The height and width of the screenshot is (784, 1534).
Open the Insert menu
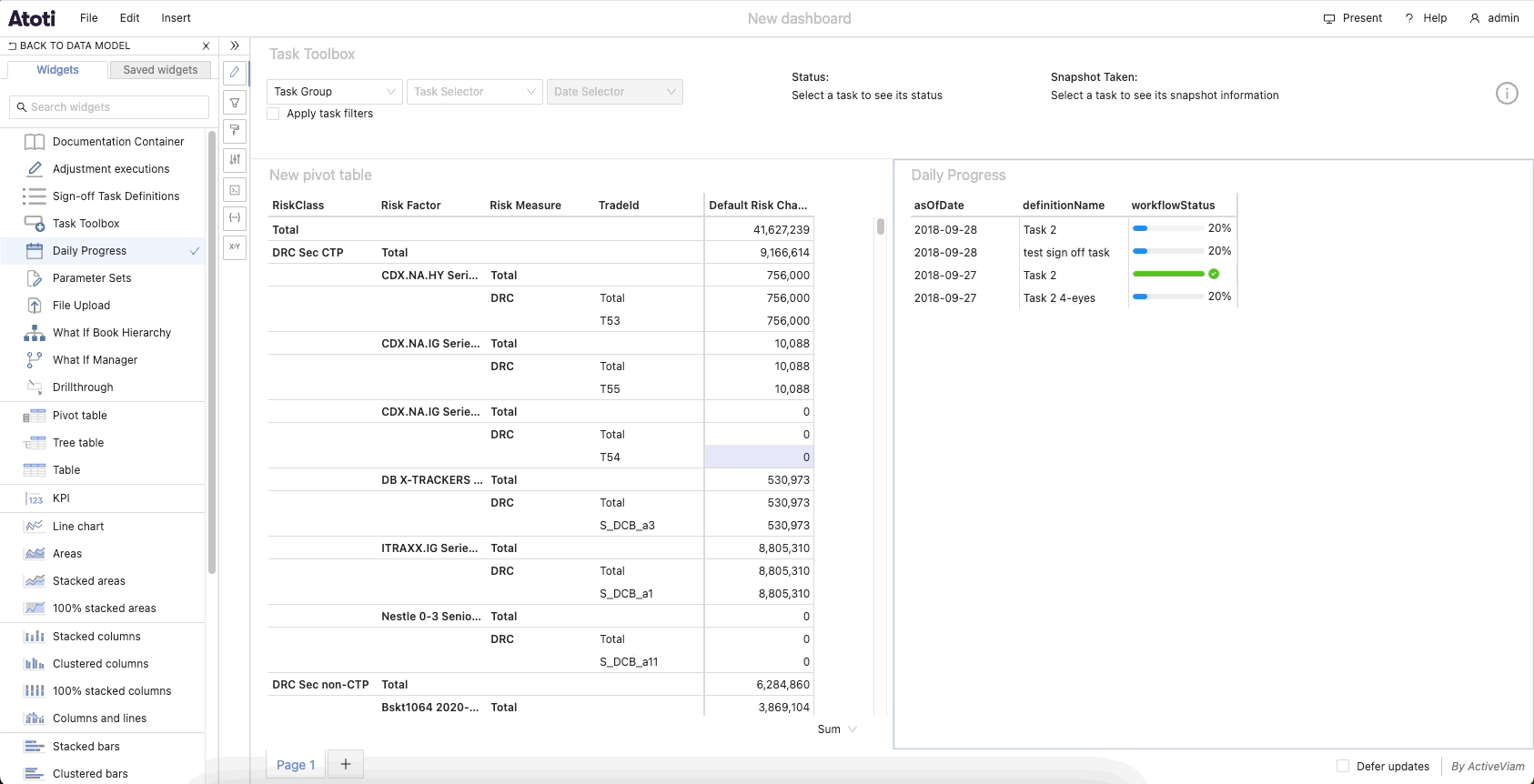(176, 18)
